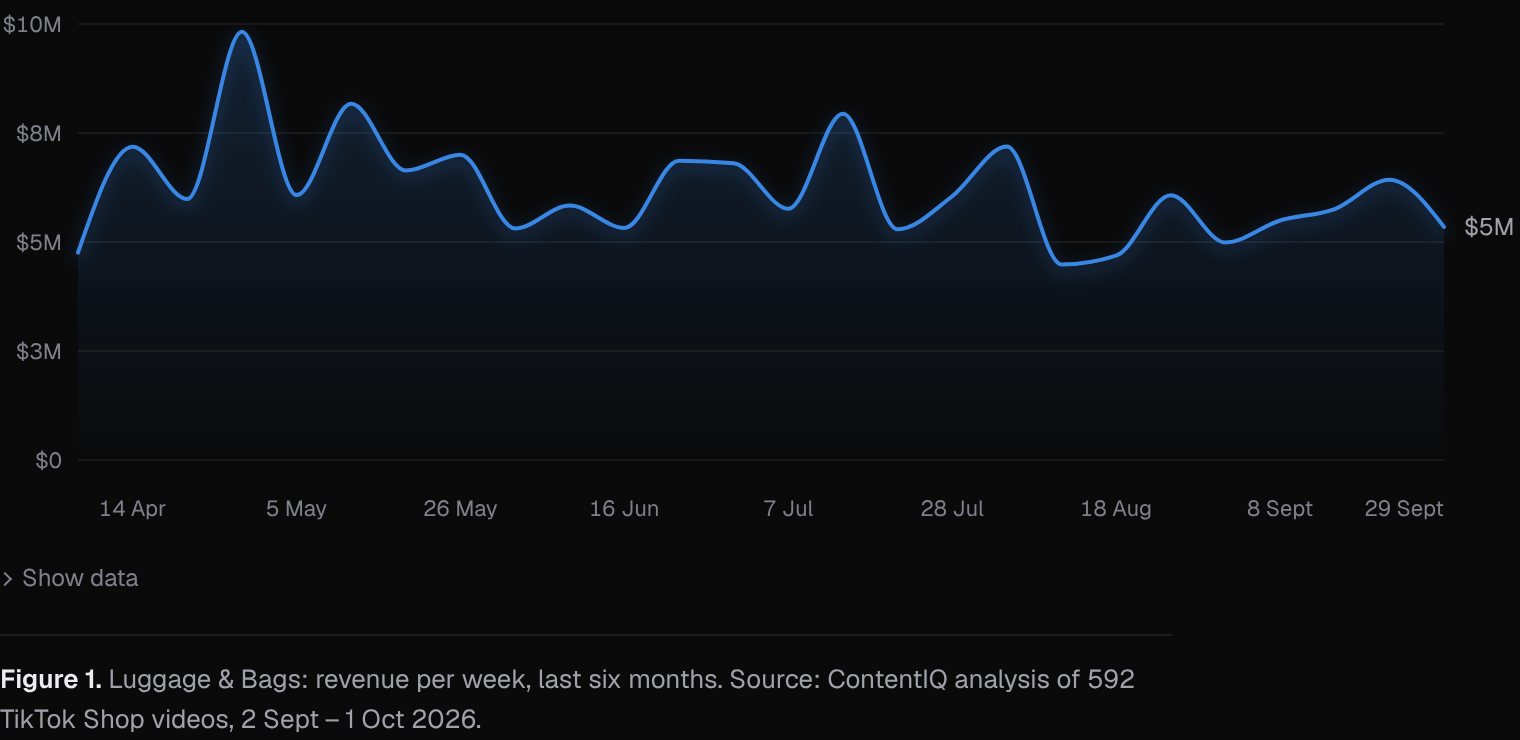
Task: Click the highest revenue peak on the line
Action: tap(241, 32)
